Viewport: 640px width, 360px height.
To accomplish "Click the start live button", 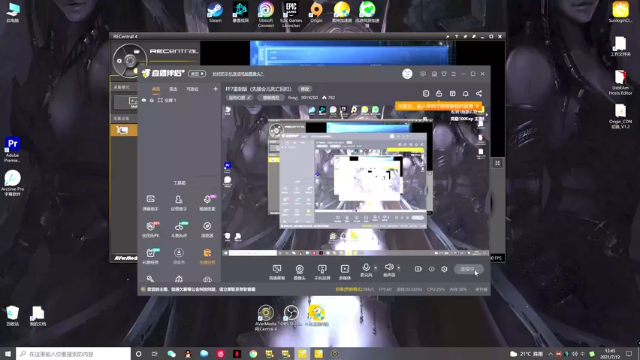I will [x=469, y=269].
